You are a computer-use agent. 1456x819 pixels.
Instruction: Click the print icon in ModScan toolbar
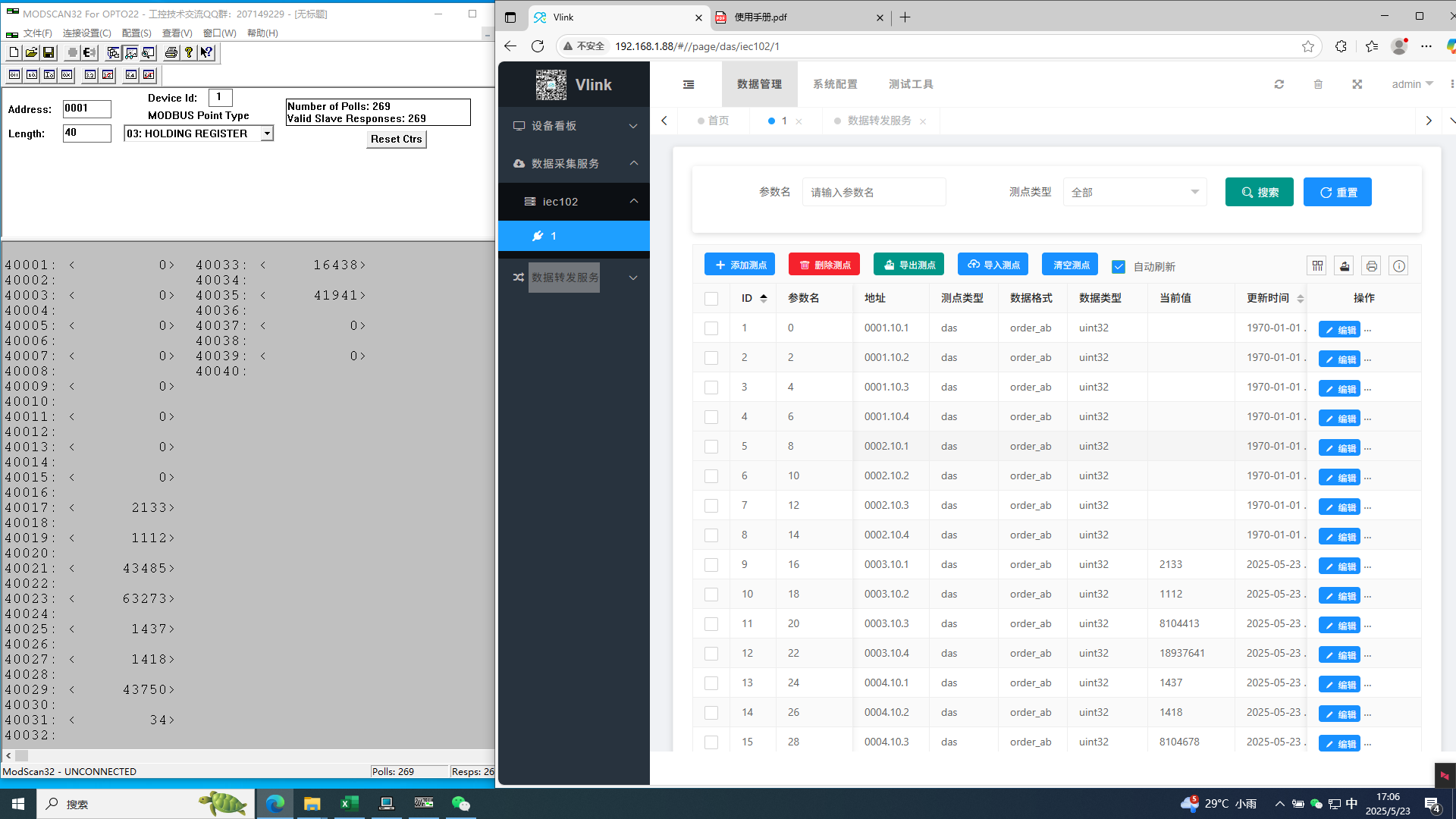tap(171, 52)
